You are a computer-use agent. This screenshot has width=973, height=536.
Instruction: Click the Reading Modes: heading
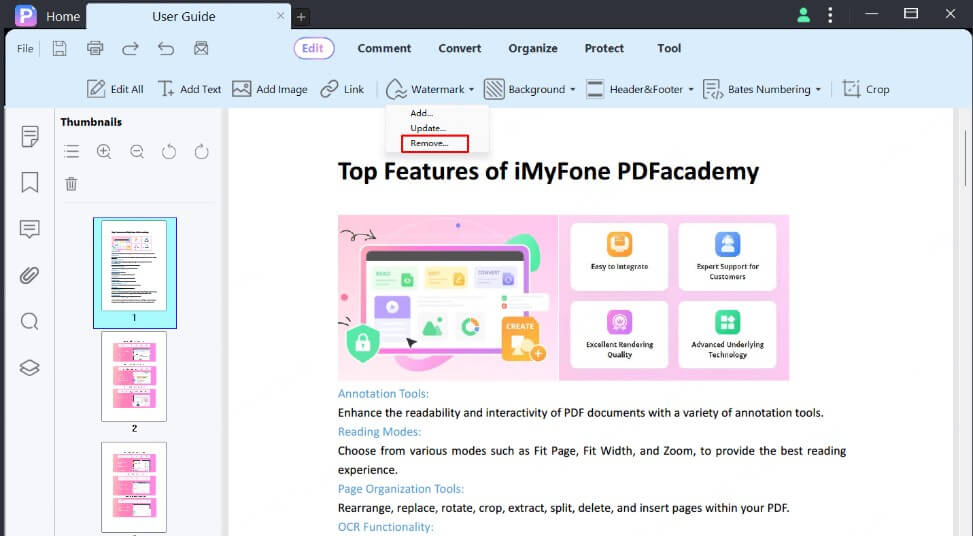379,431
